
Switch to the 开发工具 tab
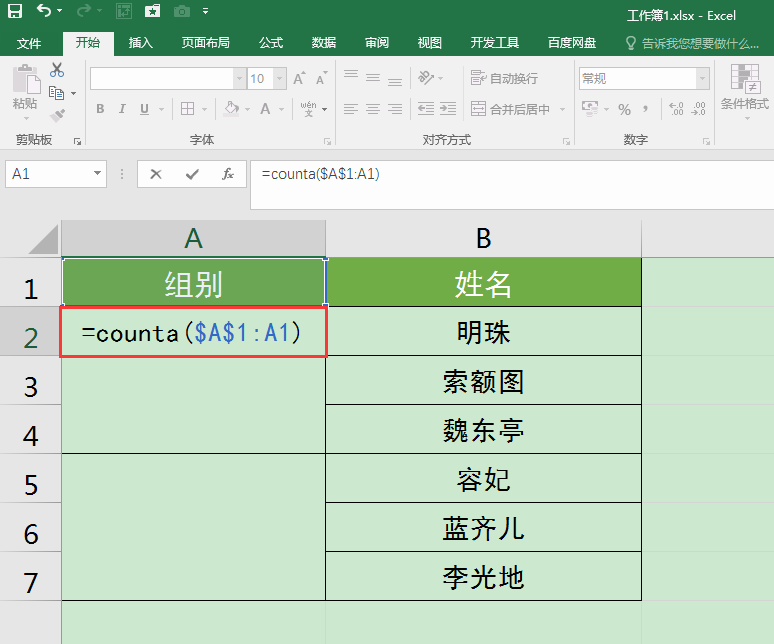click(495, 43)
